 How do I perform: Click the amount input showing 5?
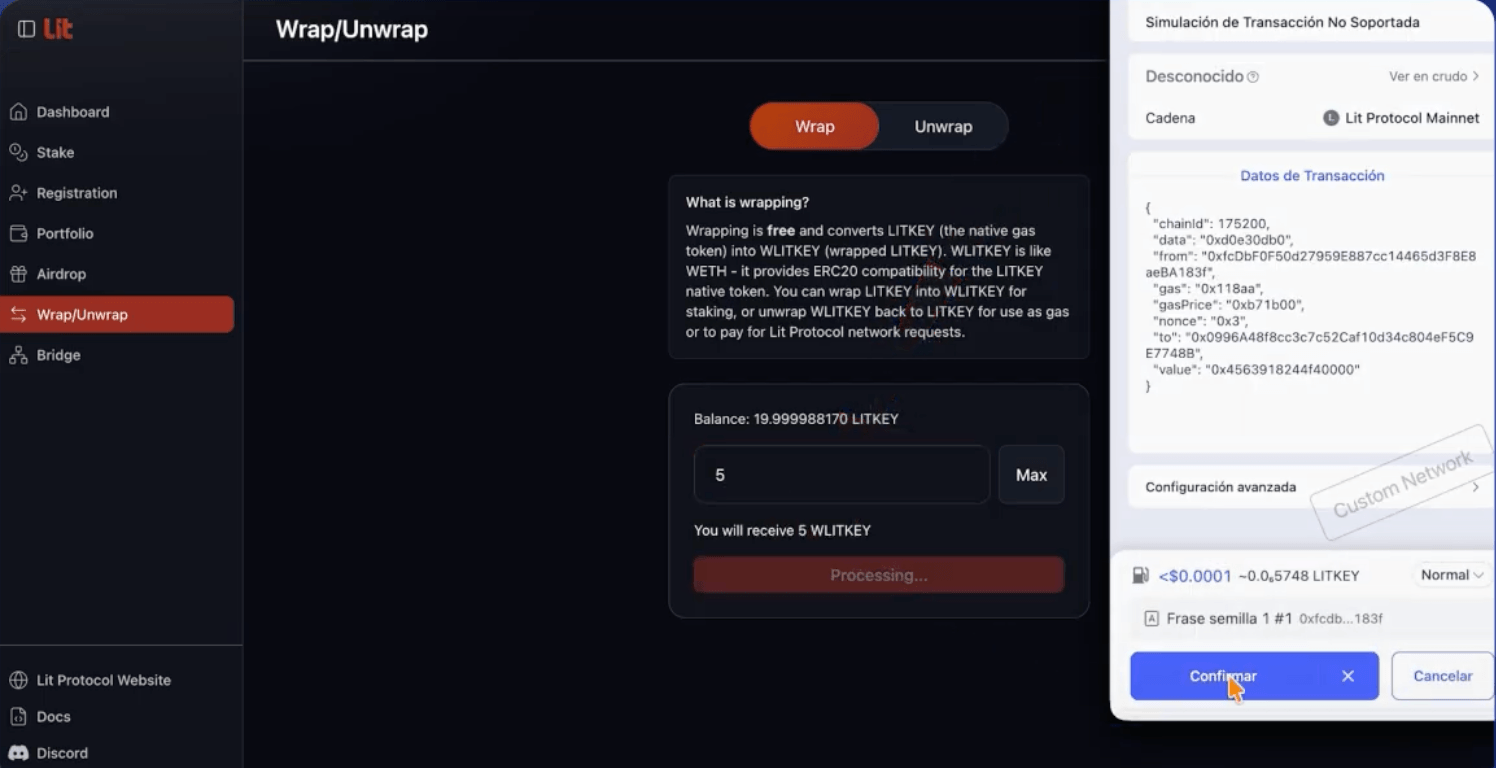[840, 474]
